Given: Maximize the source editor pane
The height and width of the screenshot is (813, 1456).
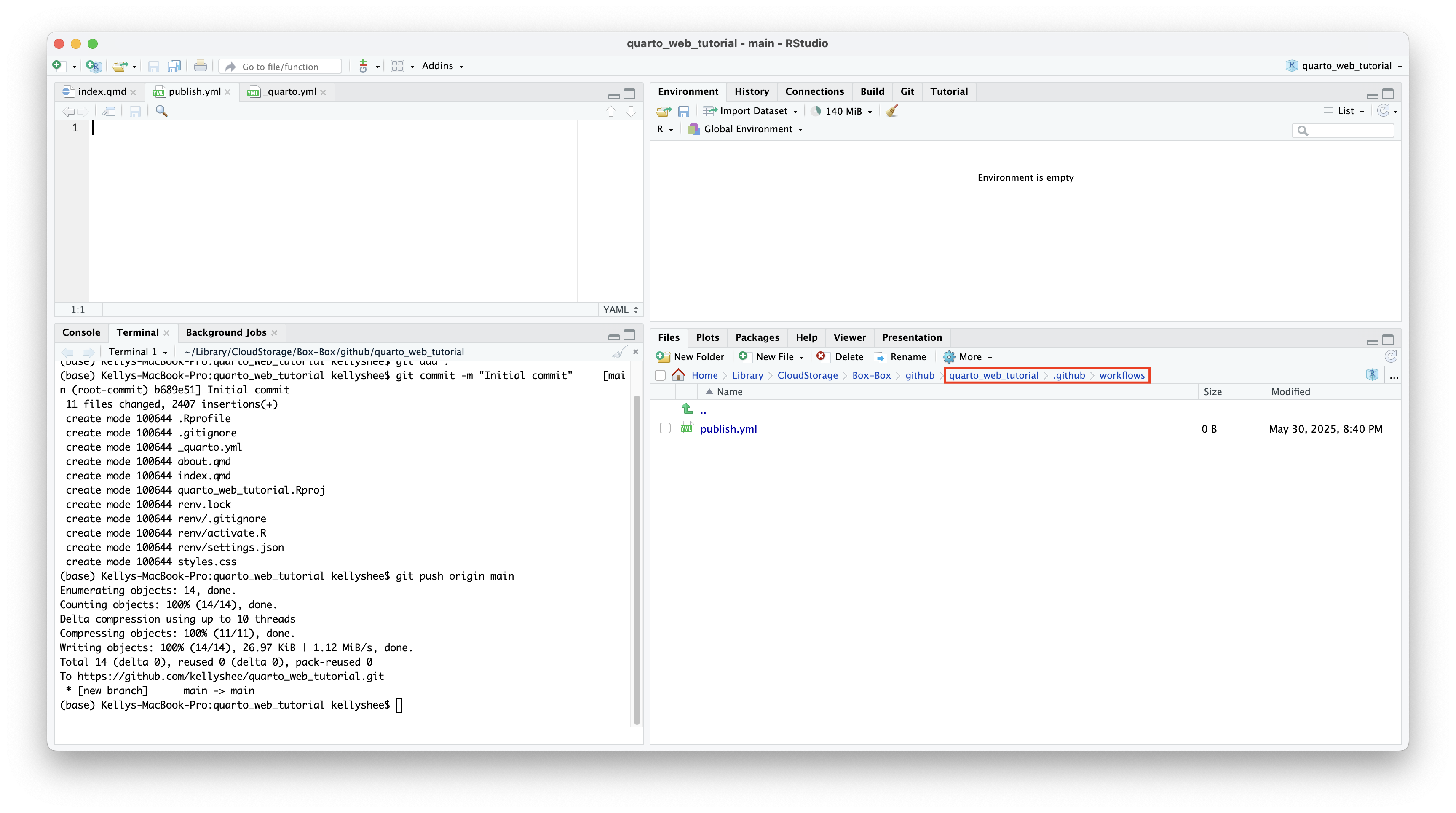Looking at the screenshot, I should [629, 94].
